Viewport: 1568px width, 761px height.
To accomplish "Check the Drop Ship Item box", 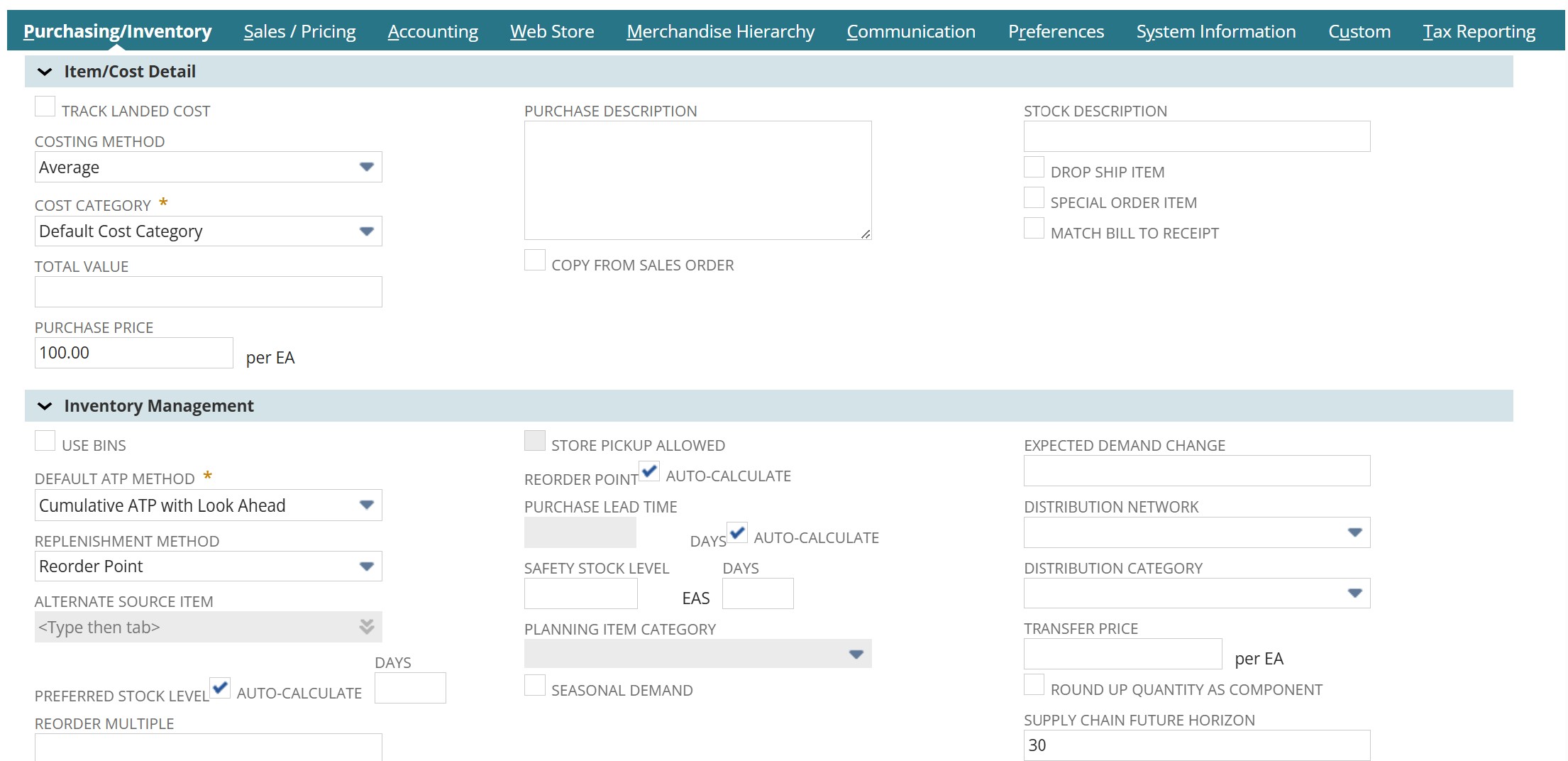I will (1034, 168).
